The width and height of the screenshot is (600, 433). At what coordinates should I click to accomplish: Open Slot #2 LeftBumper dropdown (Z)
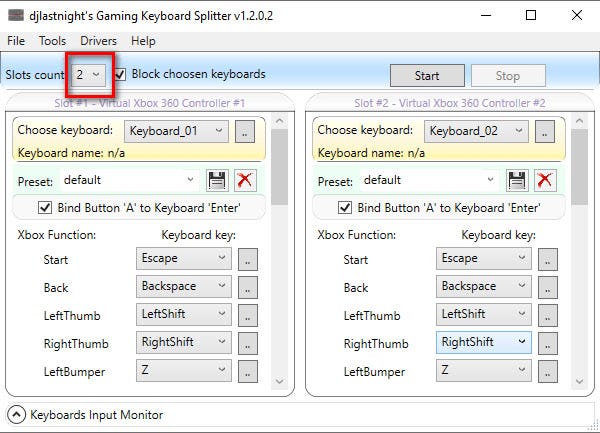pyautogui.click(x=484, y=370)
